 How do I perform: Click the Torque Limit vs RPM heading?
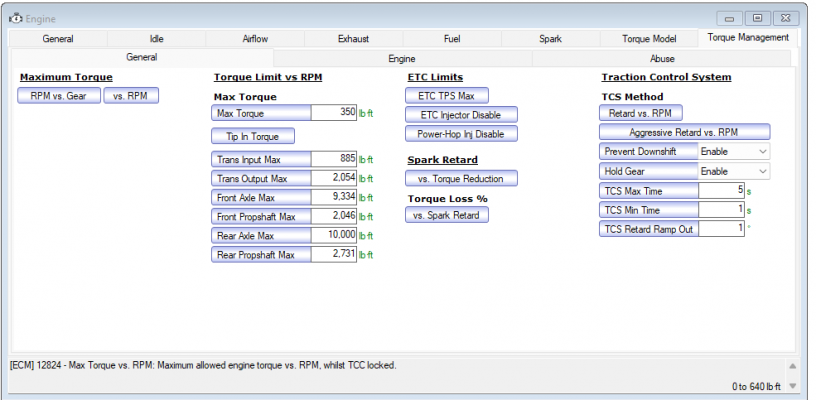click(268, 77)
